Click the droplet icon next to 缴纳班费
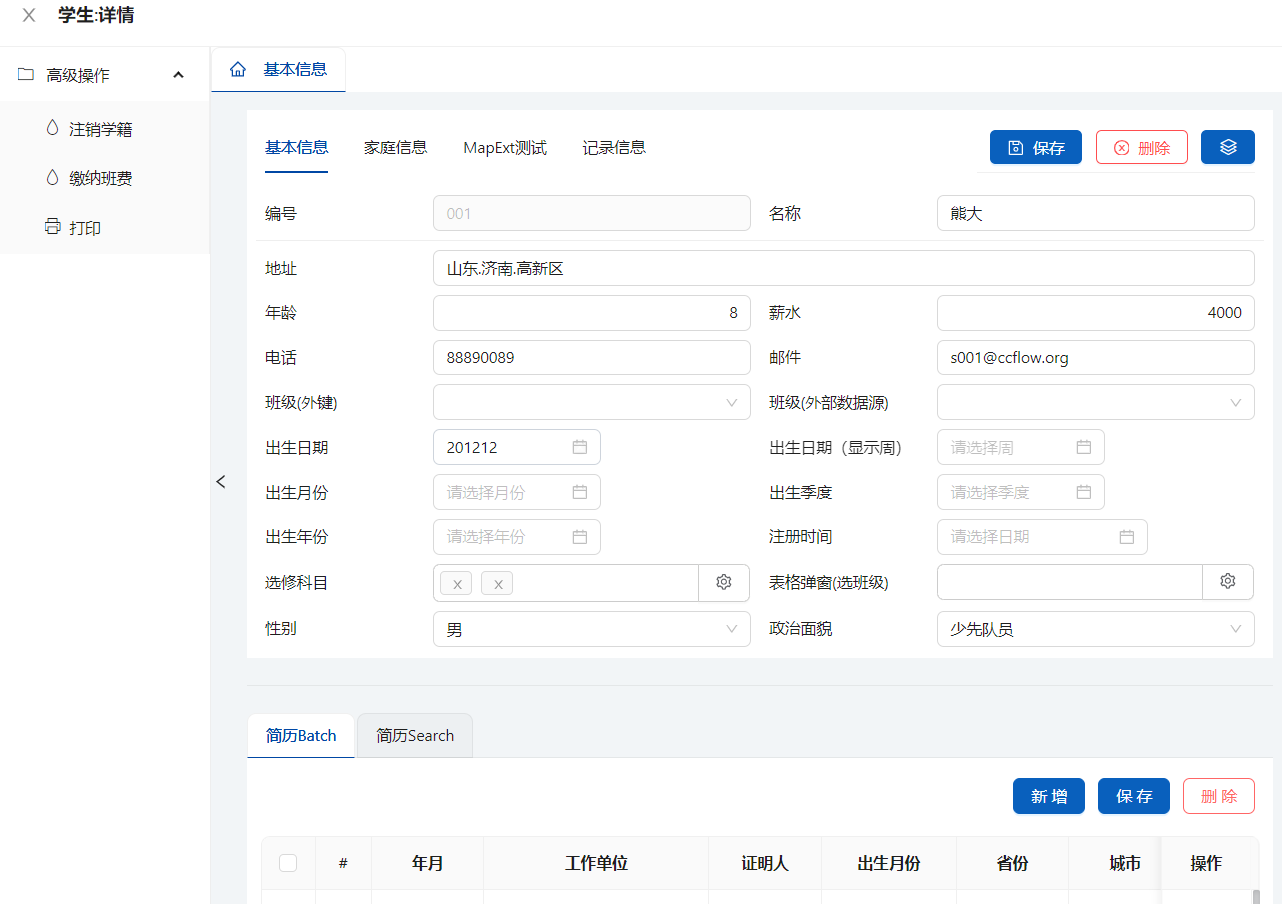Image resolution: width=1282 pixels, height=904 pixels. pos(52,177)
